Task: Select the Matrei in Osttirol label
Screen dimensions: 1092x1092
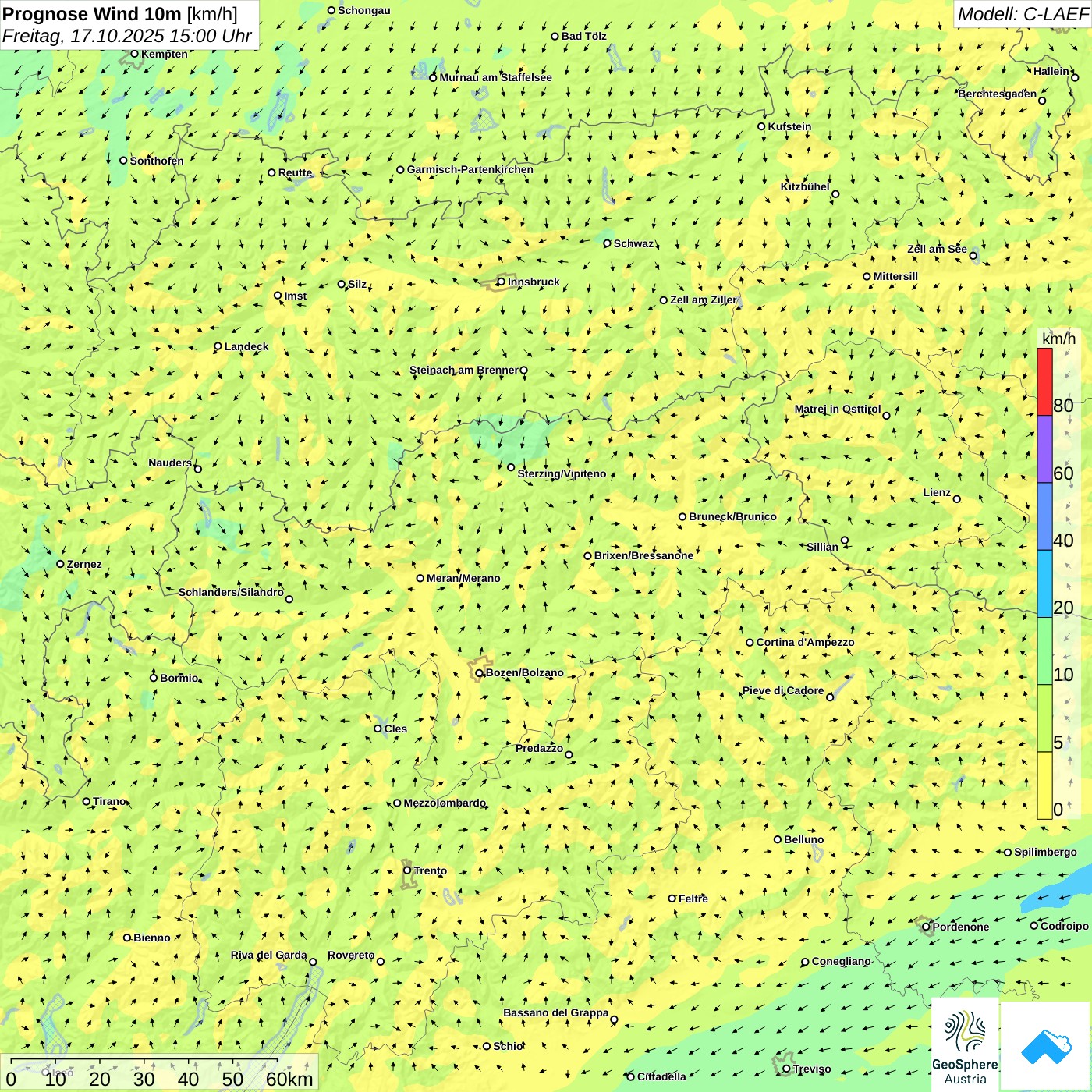Action: click(838, 409)
